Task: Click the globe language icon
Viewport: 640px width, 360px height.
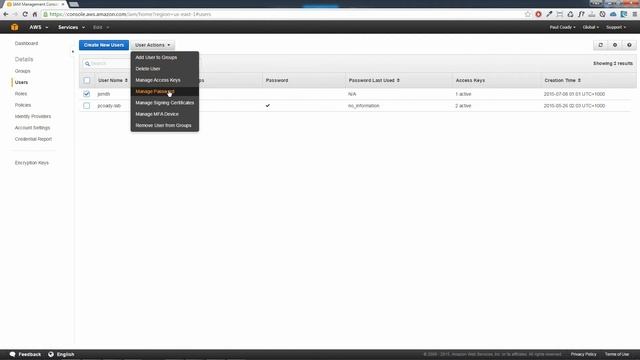Action: pyautogui.click(x=51, y=354)
